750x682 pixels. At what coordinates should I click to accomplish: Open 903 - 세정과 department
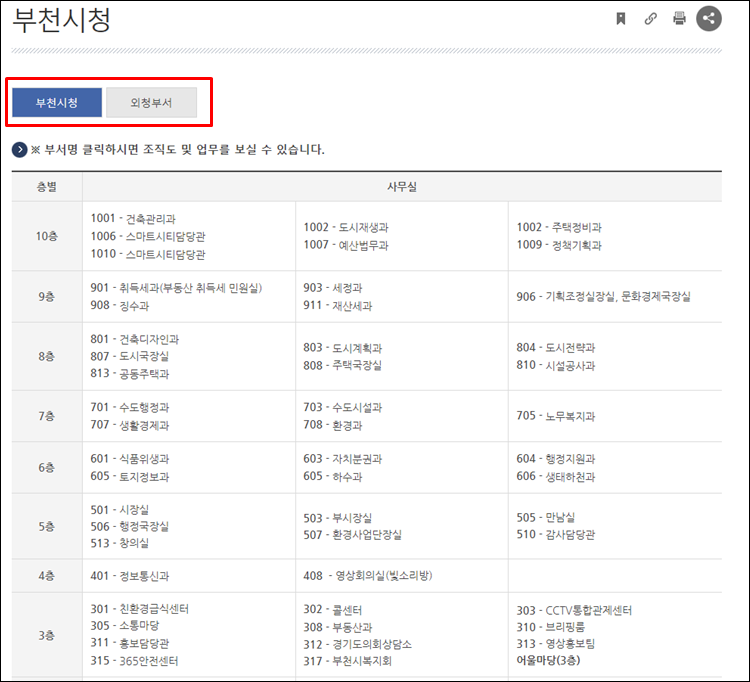click(x=332, y=288)
